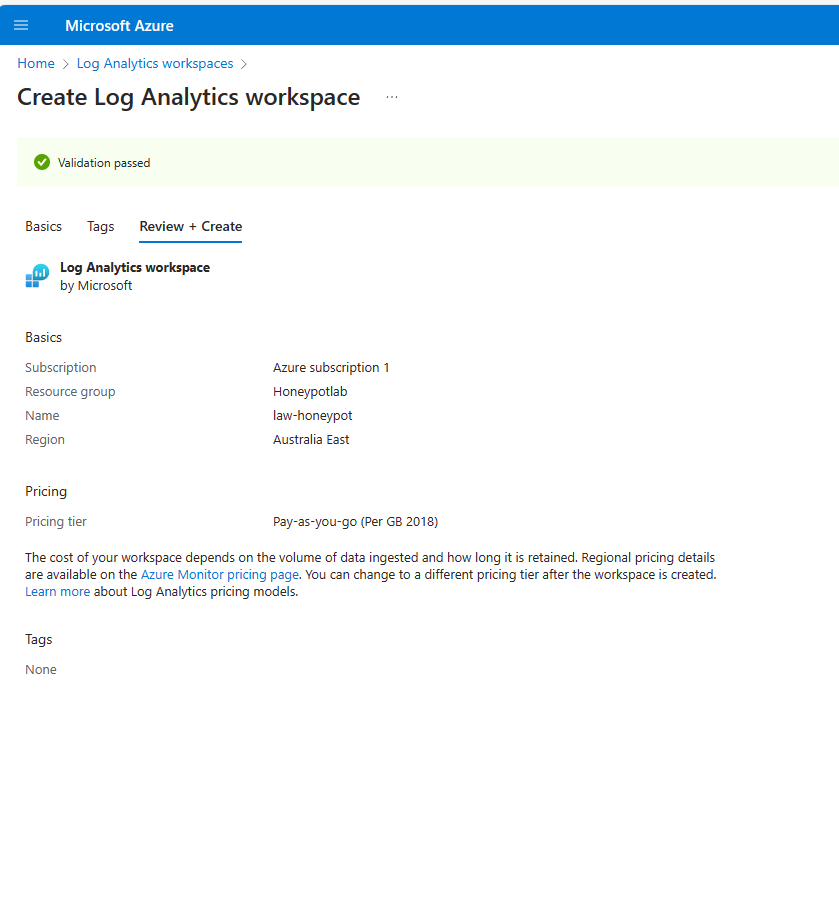Click the Resource group field label
The width and height of the screenshot is (839, 901).
[x=70, y=392]
